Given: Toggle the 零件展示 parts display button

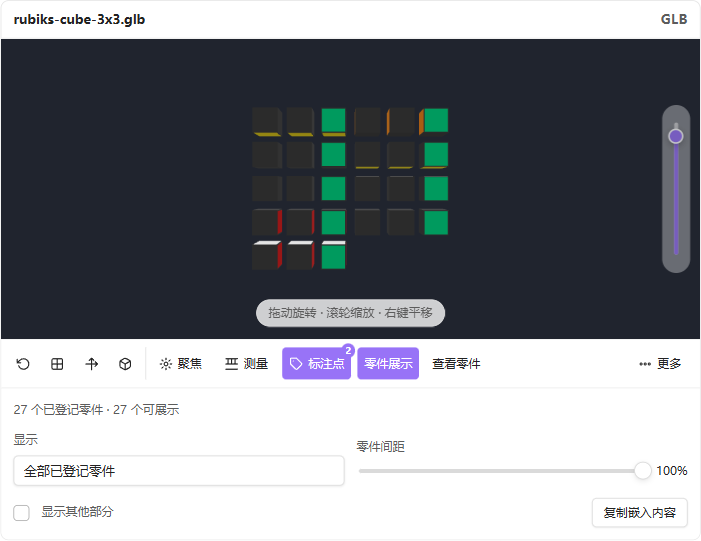Looking at the screenshot, I should pyautogui.click(x=388, y=364).
